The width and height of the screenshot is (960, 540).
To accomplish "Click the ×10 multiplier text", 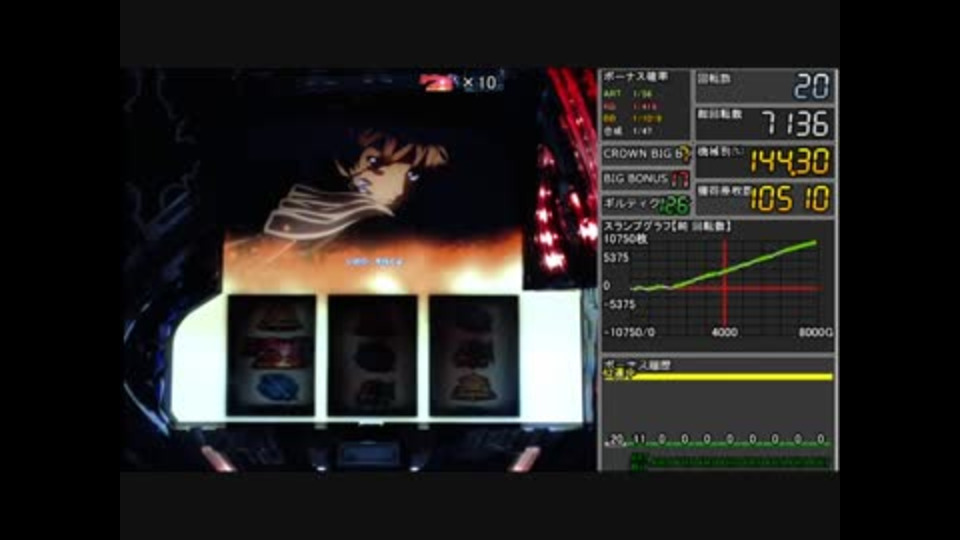I will [481, 82].
